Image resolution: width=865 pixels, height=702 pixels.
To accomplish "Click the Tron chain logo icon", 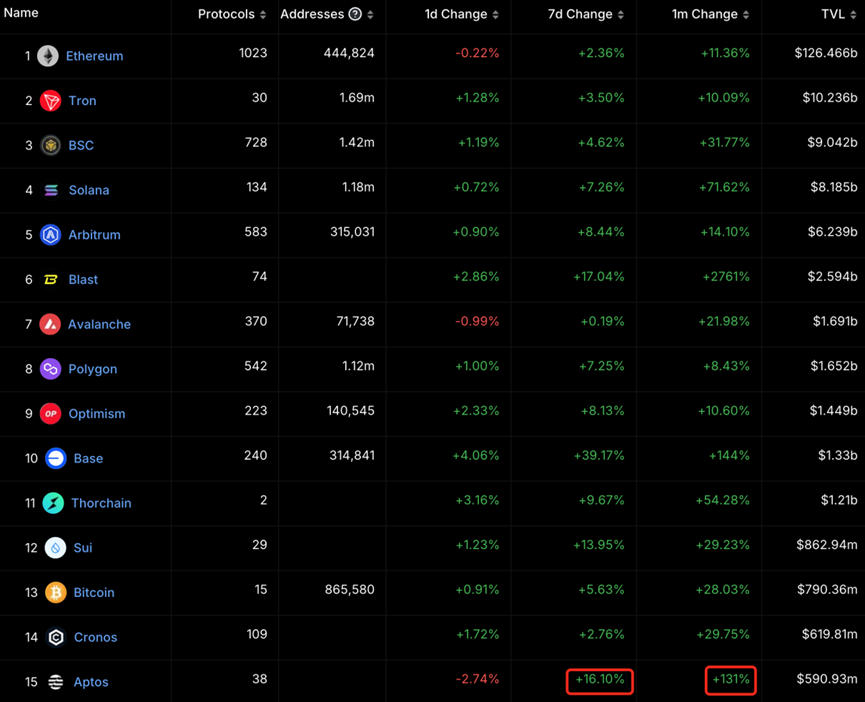I will 51,101.
